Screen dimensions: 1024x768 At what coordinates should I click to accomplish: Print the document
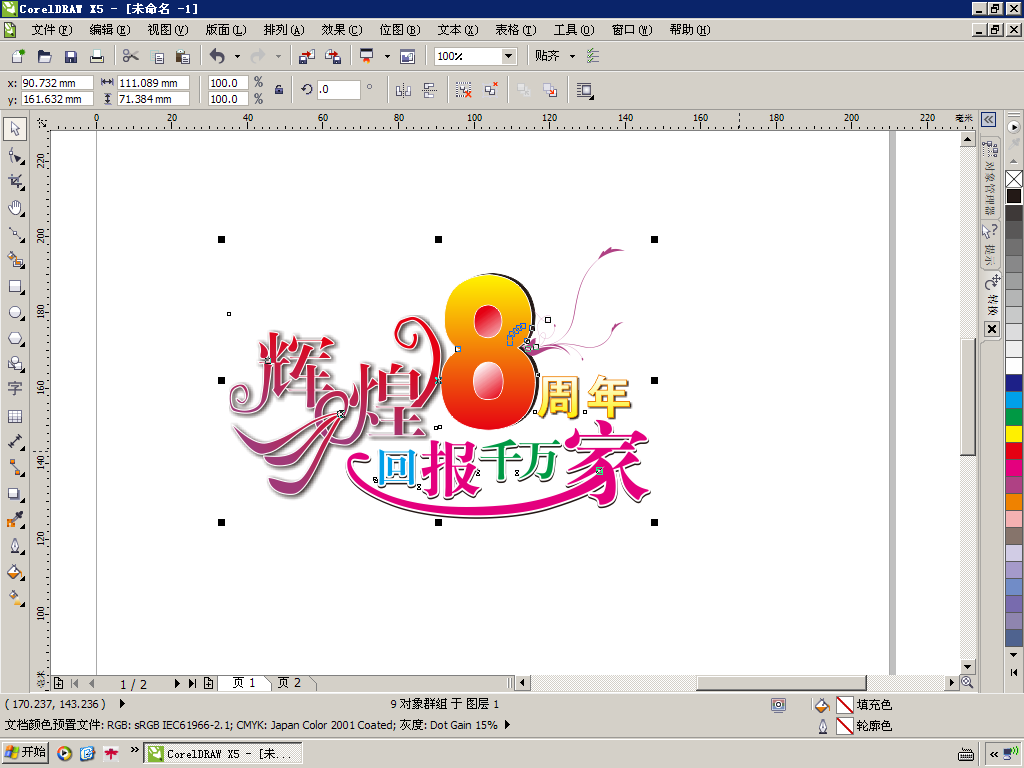pos(97,57)
